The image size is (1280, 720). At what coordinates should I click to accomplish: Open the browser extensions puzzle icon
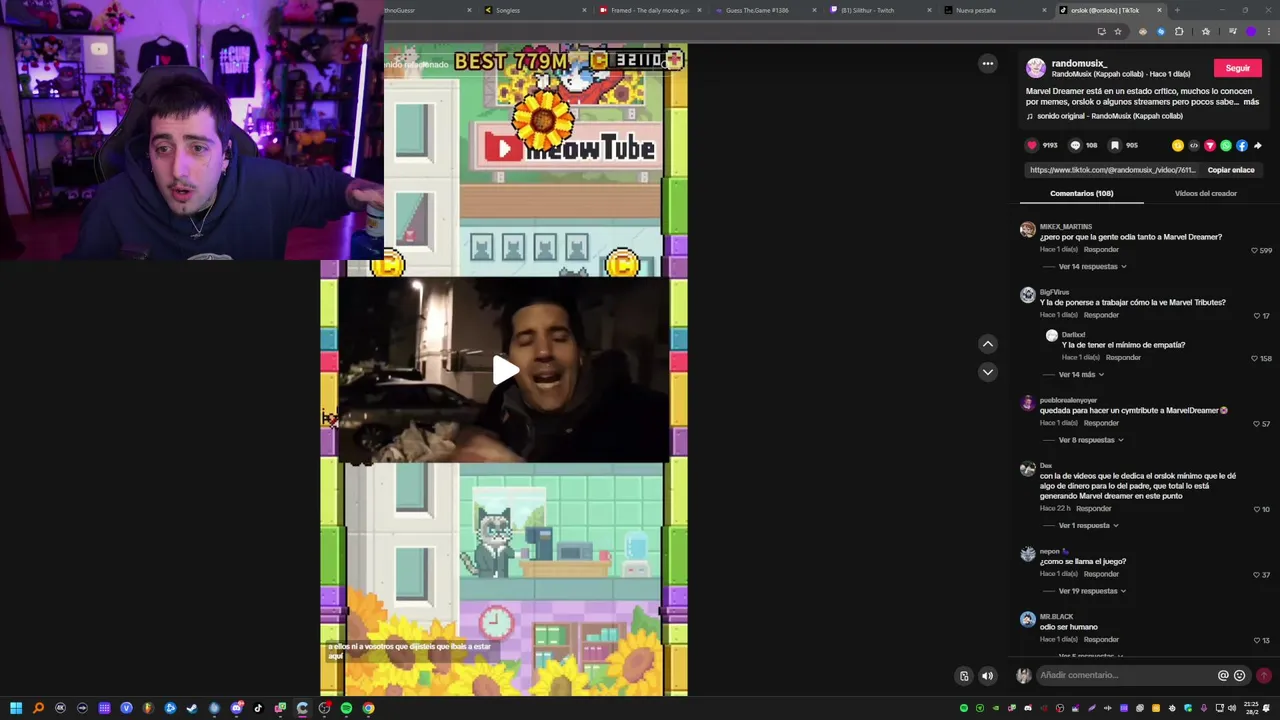tap(1179, 31)
